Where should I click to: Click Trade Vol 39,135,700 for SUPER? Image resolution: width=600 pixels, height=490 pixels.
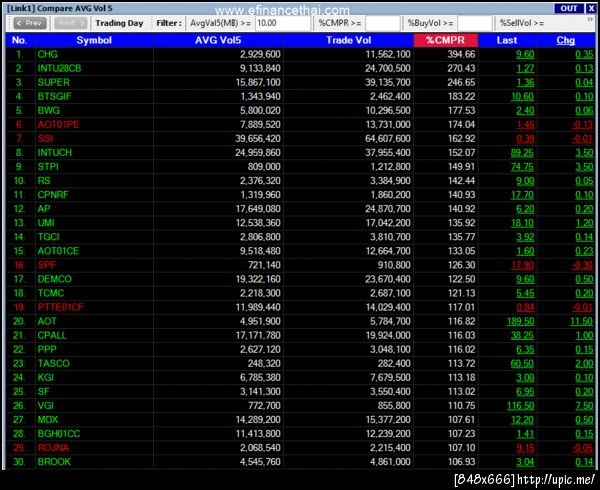(x=388, y=82)
